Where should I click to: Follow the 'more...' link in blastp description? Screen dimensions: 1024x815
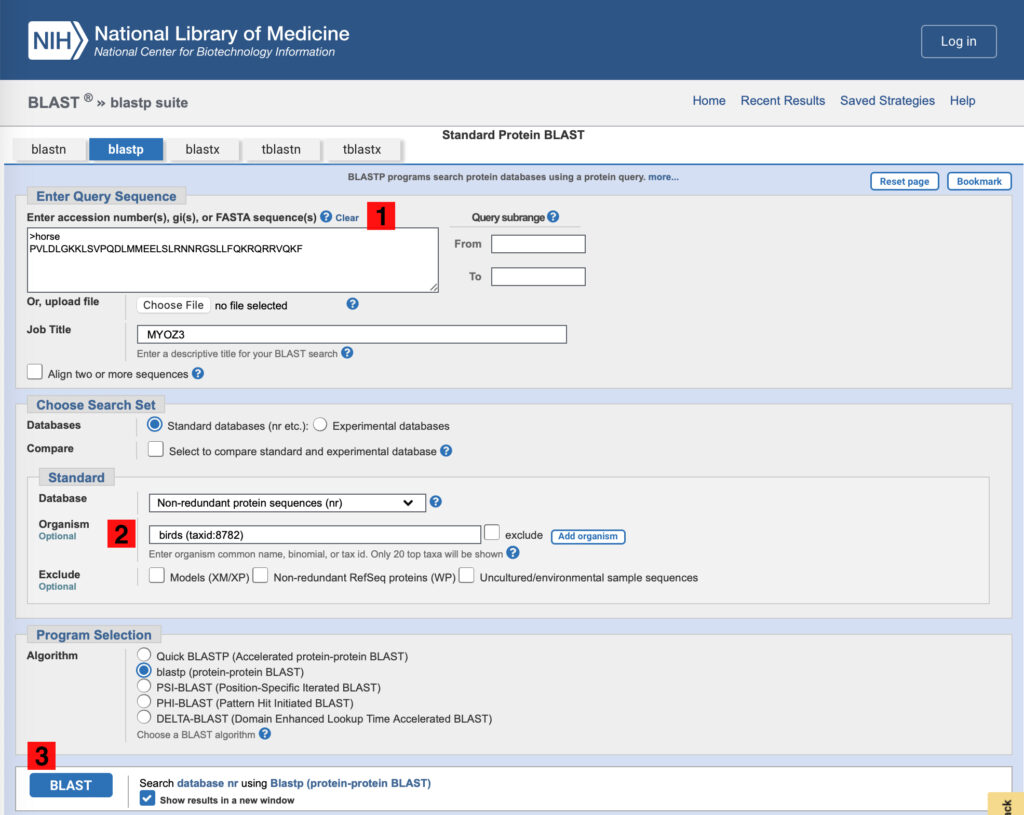663,177
